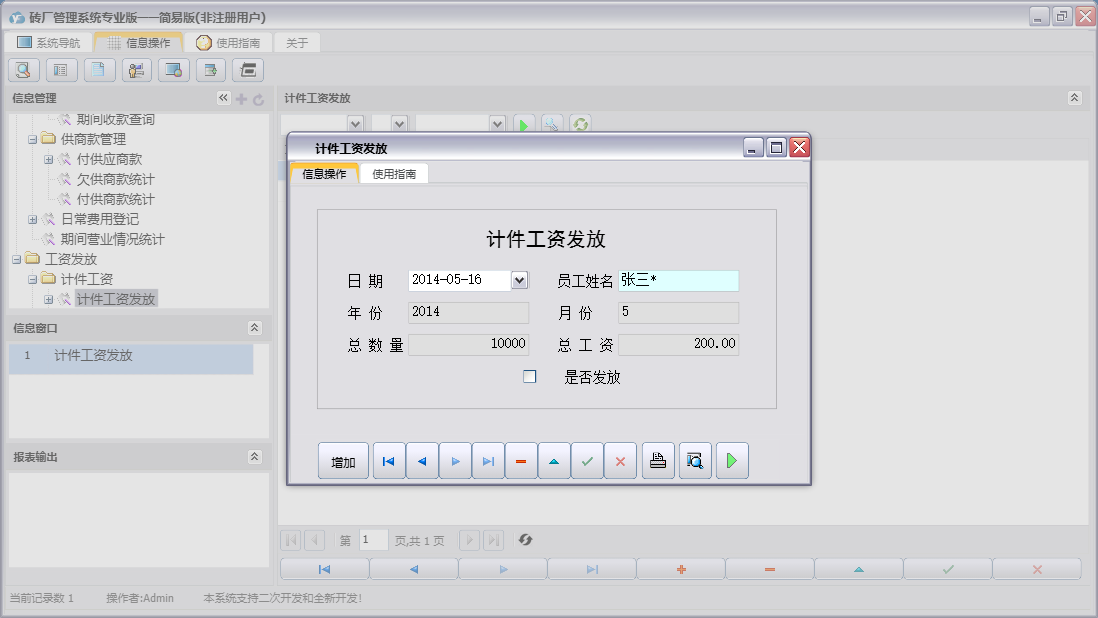Image resolution: width=1098 pixels, height=618 pixels.
Task: Click the delete (red minus) record icon
Action: (x=521, y=460)
